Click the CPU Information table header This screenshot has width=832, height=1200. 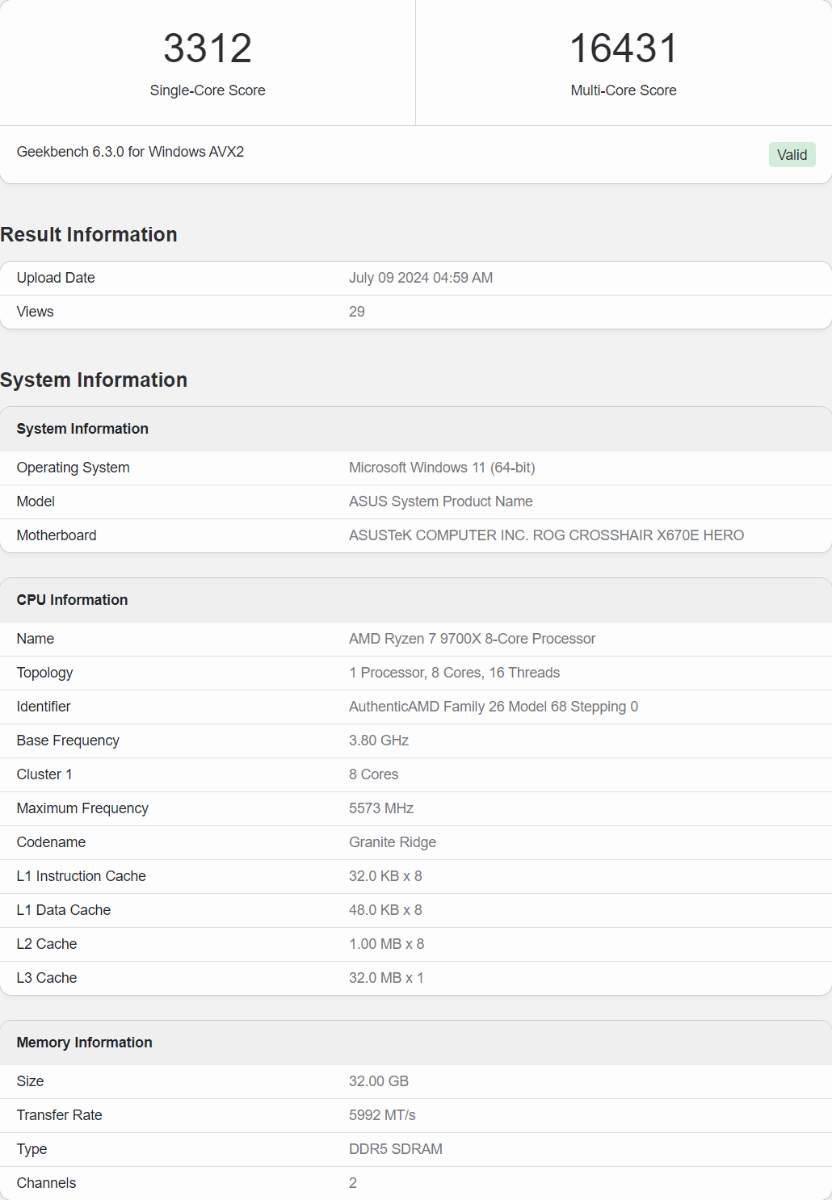pyautogui.click(x=72, y=600)
